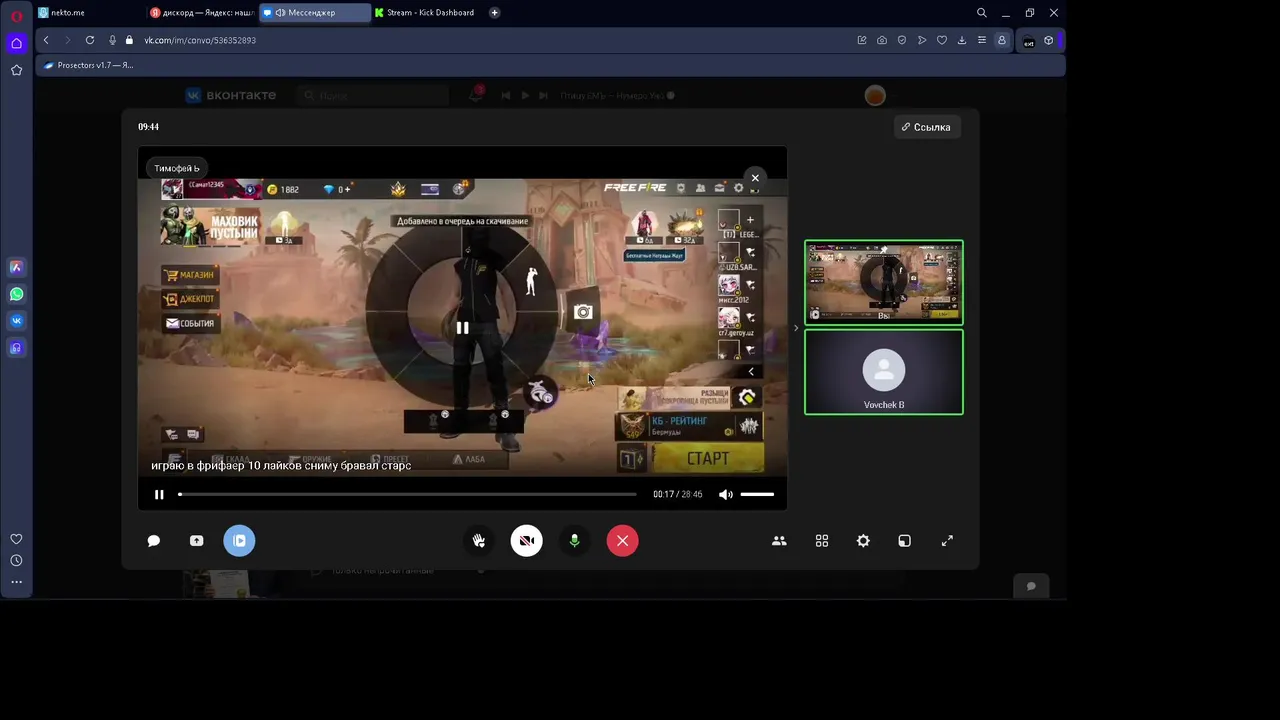Open Prosectors v1.7 bookmark

pos(89,65)
